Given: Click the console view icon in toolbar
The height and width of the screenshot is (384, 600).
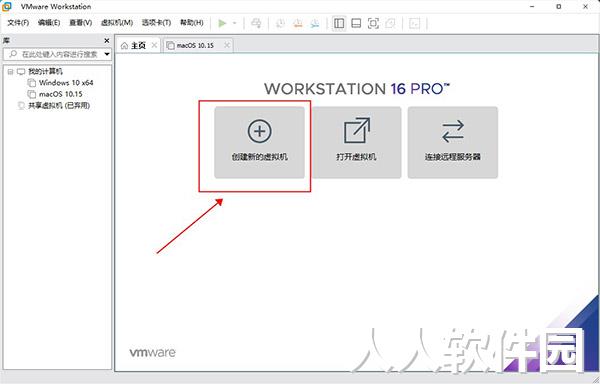Looking at the screenshot, I should point(414,23).
